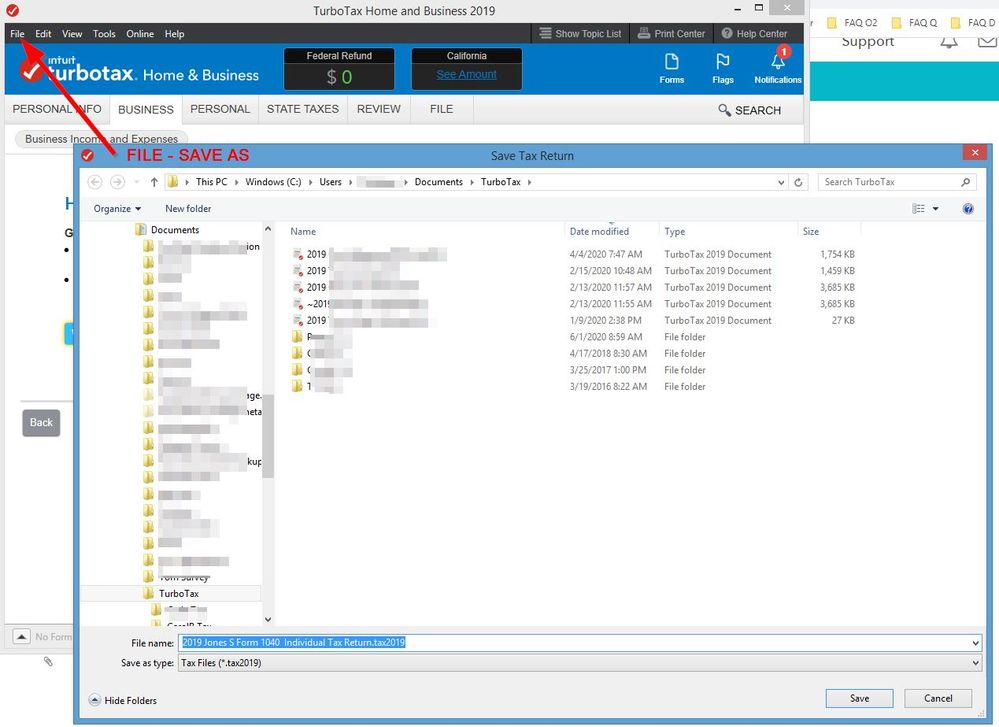Expand the Save as type dropdown

pos(975,662)
